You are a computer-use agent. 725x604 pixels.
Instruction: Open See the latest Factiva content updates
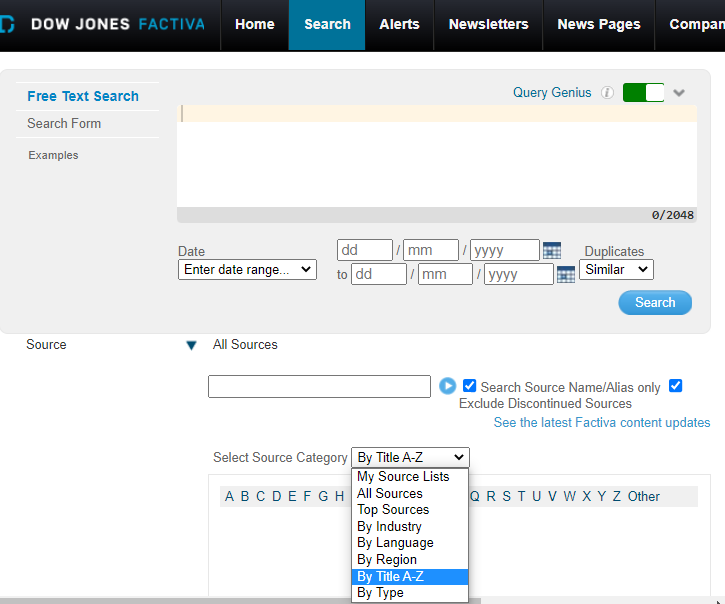(602, 422)
